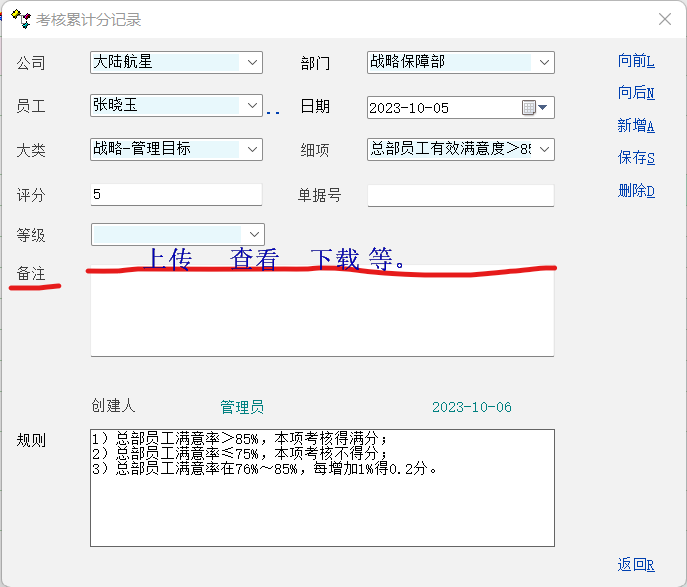The width and height of the screenshot is (687, 587).
Task: Click the 删除 delete link
Action: [636, 191]
